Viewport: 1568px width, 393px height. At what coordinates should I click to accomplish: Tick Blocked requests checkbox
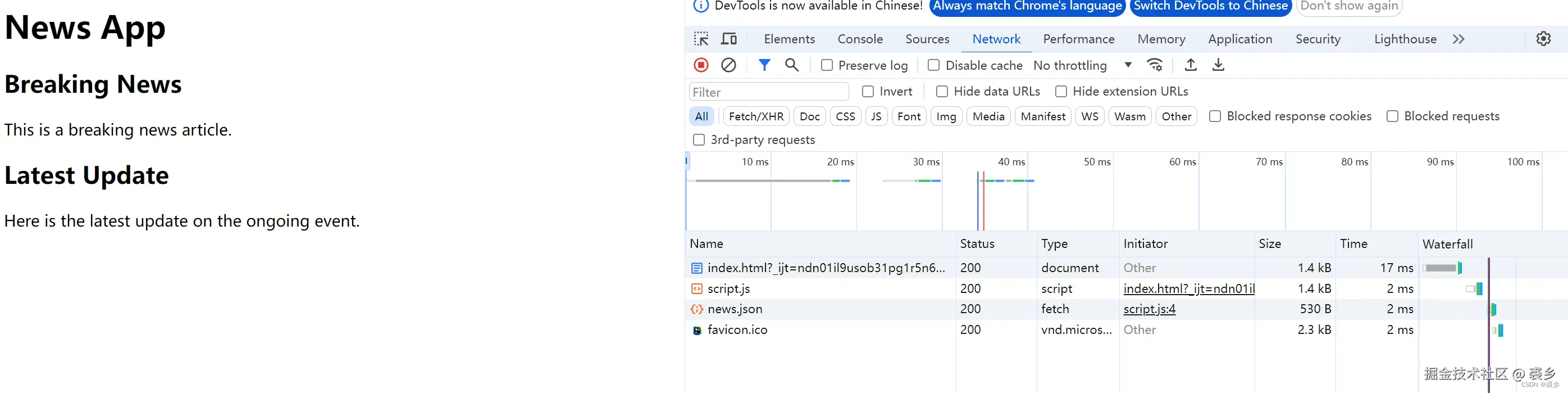[1392, 116]
